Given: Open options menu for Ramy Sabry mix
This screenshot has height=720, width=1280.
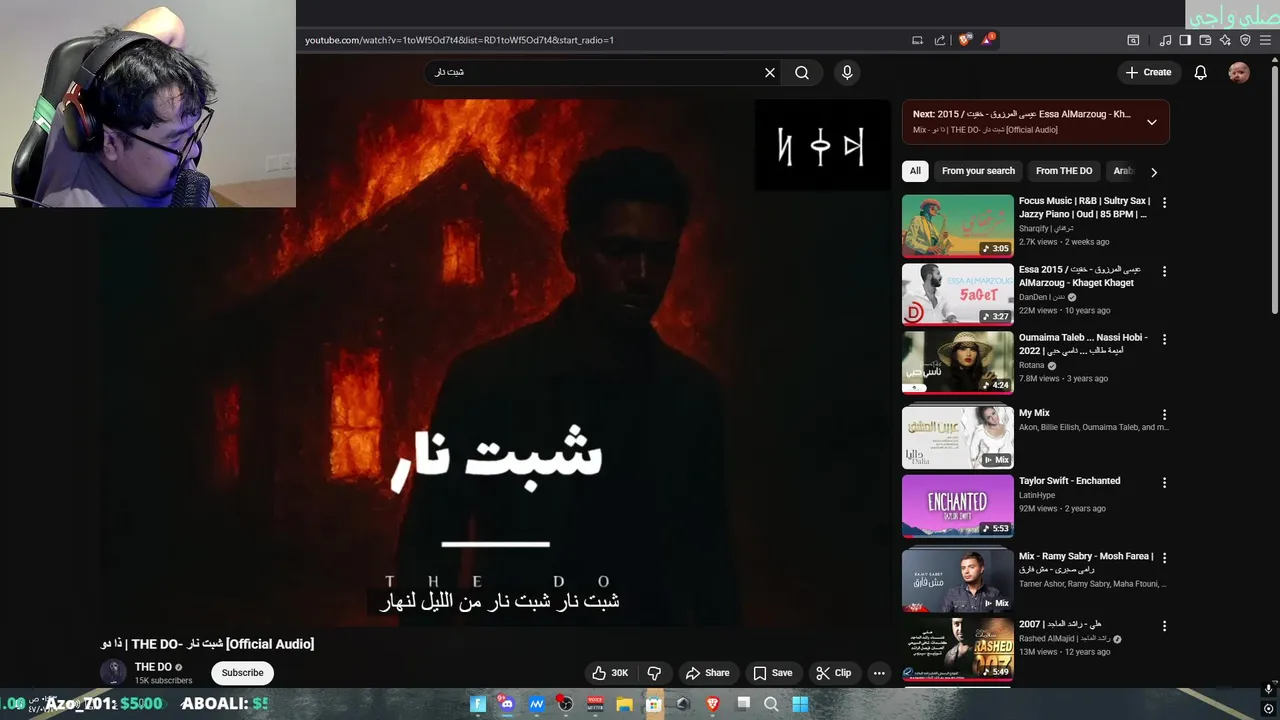Looking at the screenshot, I should click(1164, 557).
